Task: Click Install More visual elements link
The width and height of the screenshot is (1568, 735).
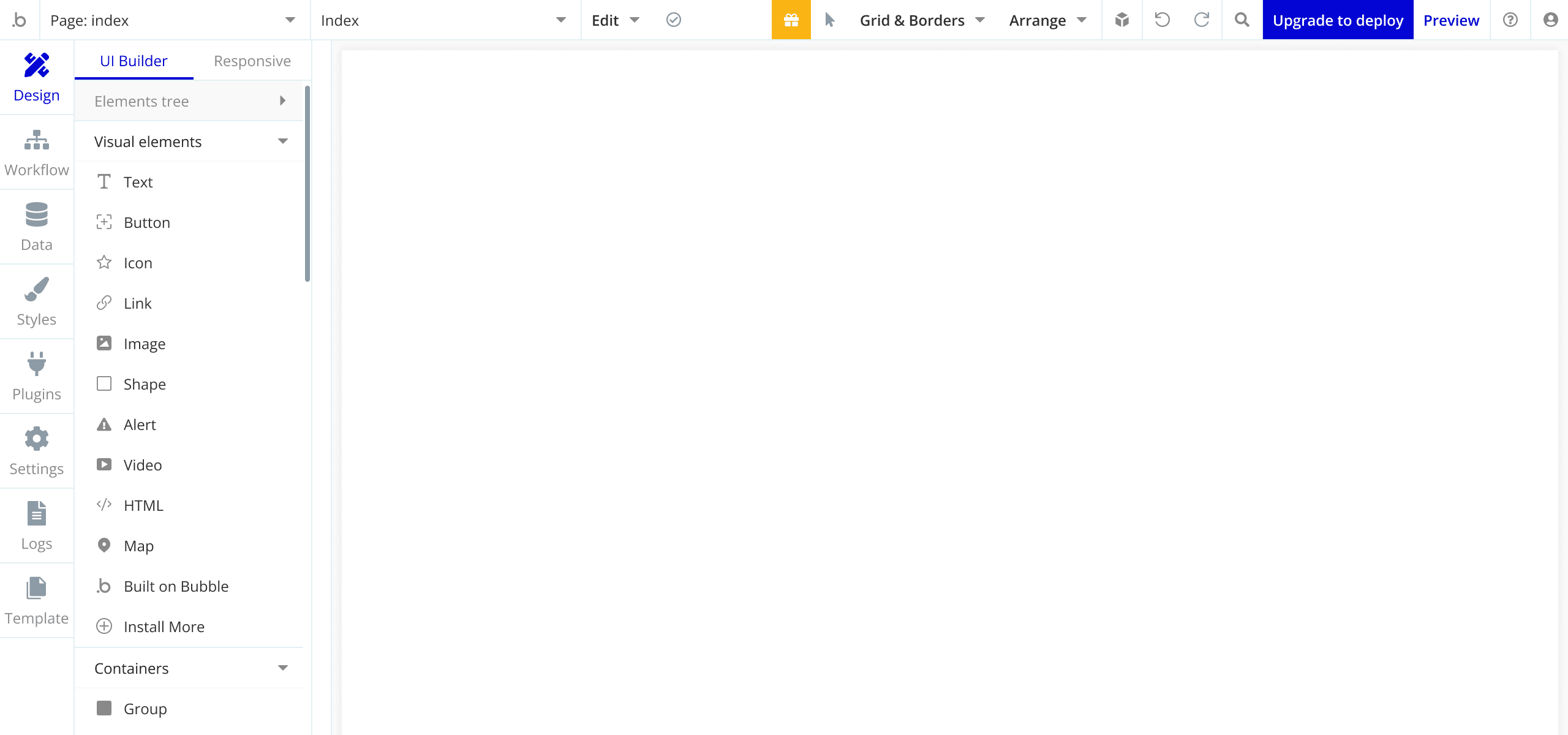Action: (163, 627)
